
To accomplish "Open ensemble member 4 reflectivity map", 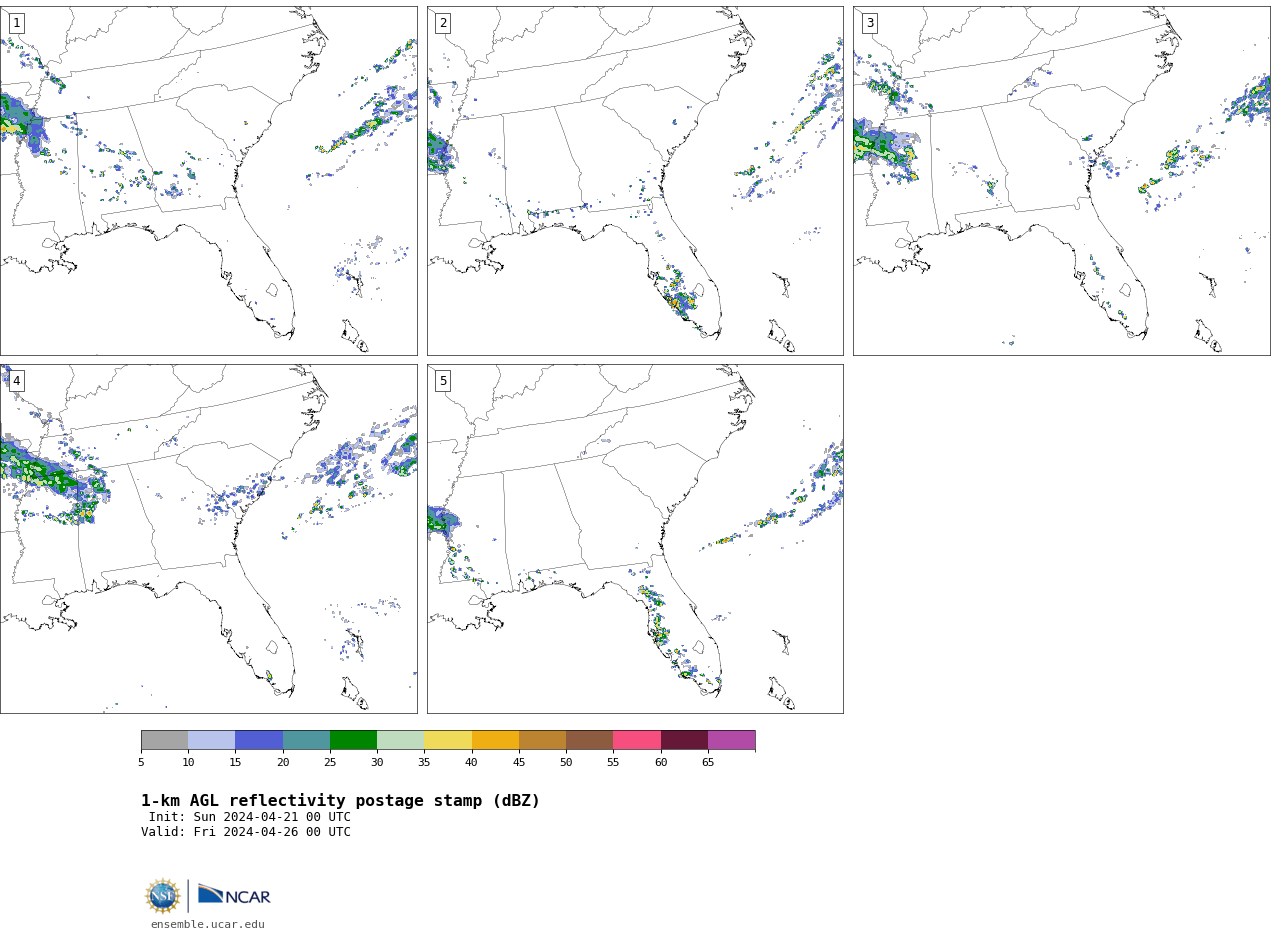I will [x=208, y=539].
